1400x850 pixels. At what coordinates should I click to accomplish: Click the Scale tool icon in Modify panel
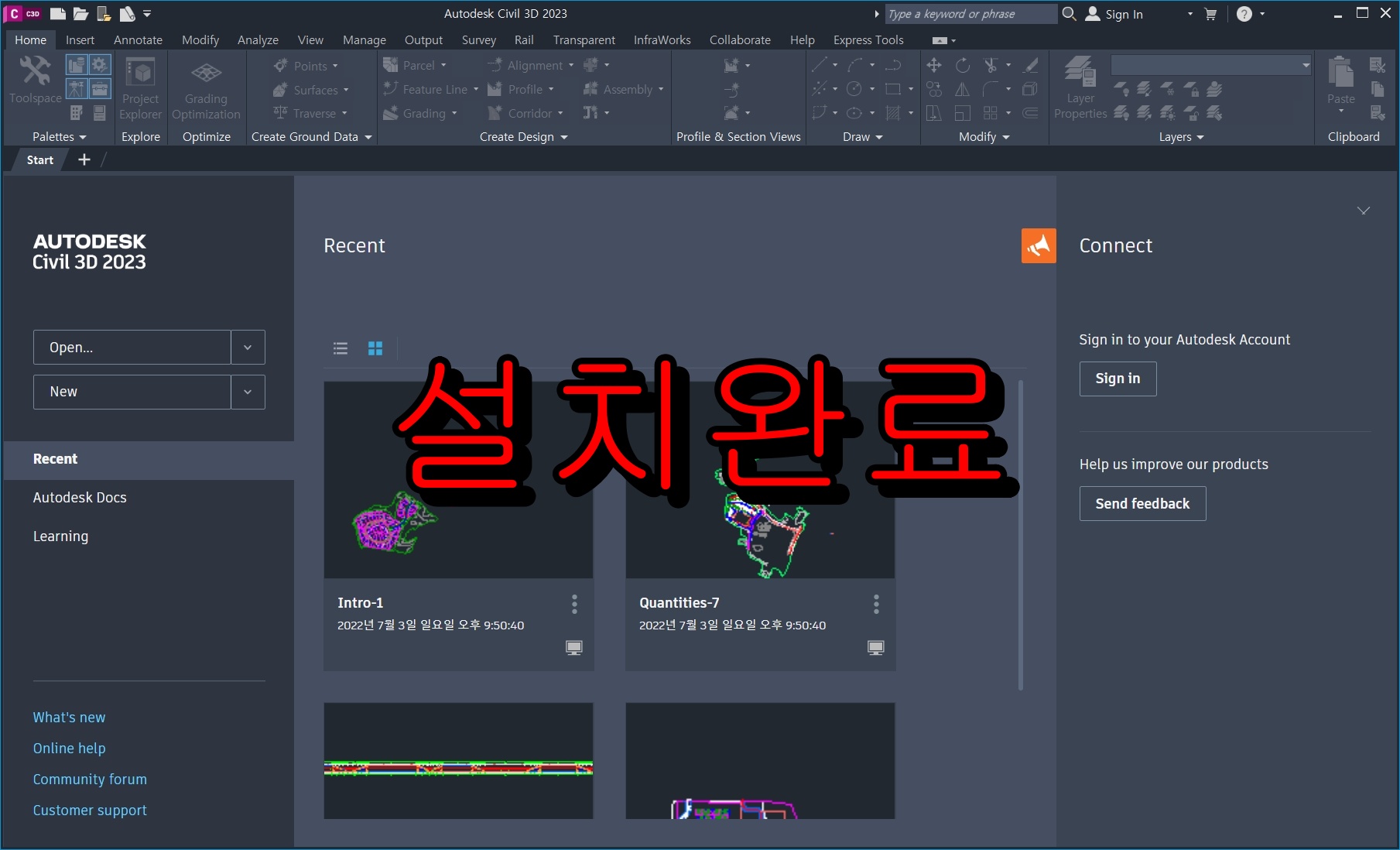coord(962,113)
